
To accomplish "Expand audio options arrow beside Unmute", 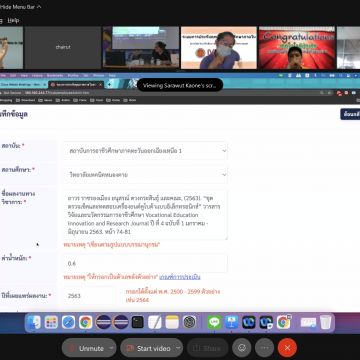I will (112, 348).
